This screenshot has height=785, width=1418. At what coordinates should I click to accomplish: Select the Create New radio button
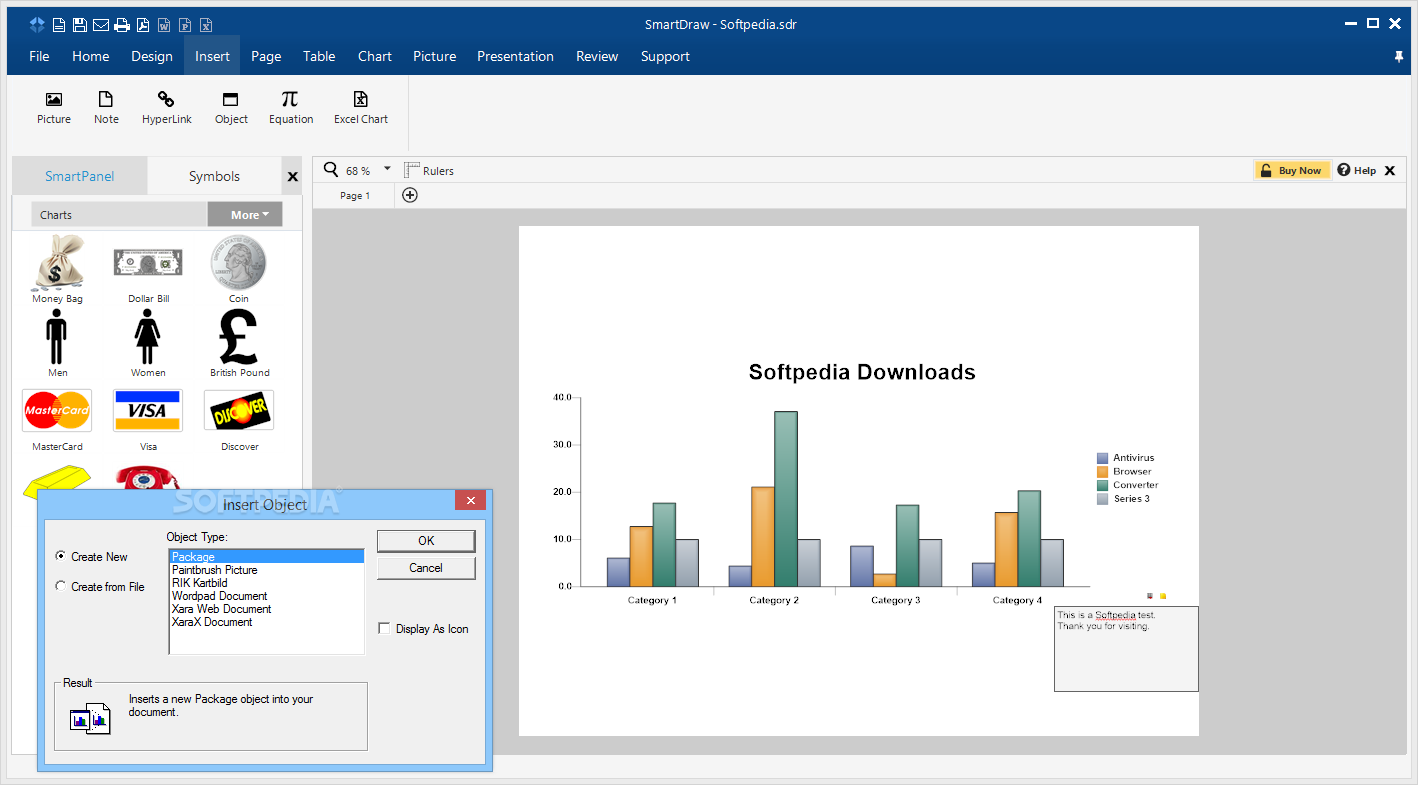(x=61, y=556)
